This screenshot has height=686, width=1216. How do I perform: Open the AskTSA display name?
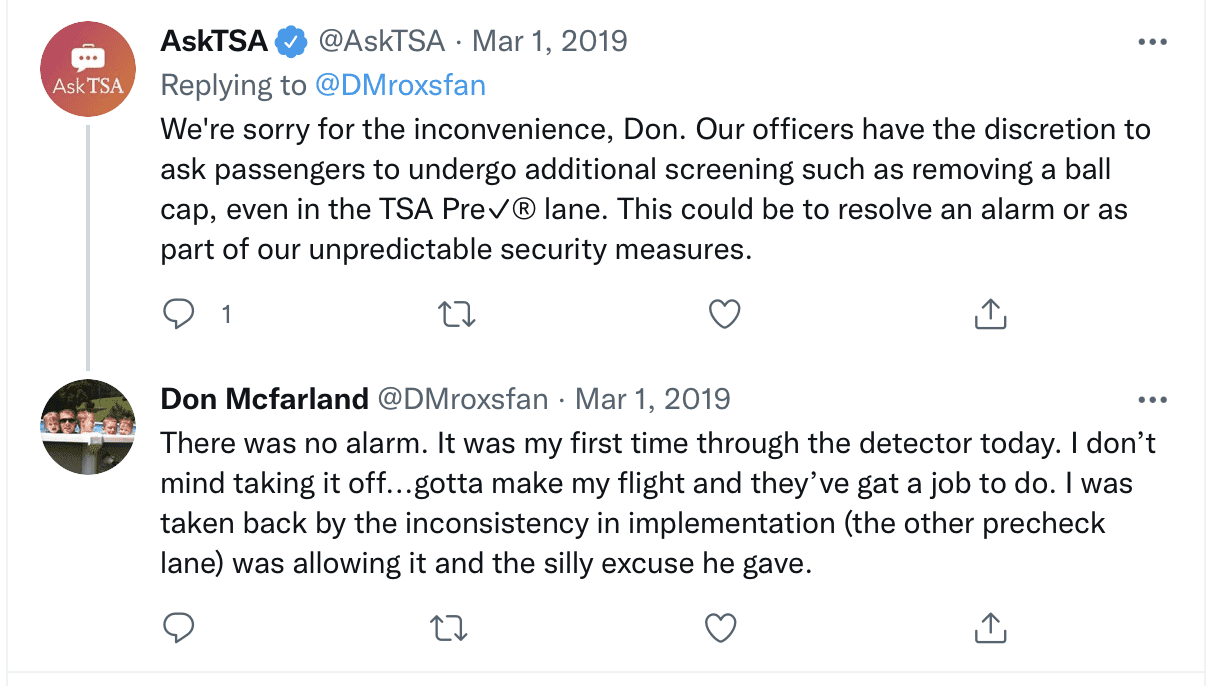pyautogui.click(x=214, y=41)
